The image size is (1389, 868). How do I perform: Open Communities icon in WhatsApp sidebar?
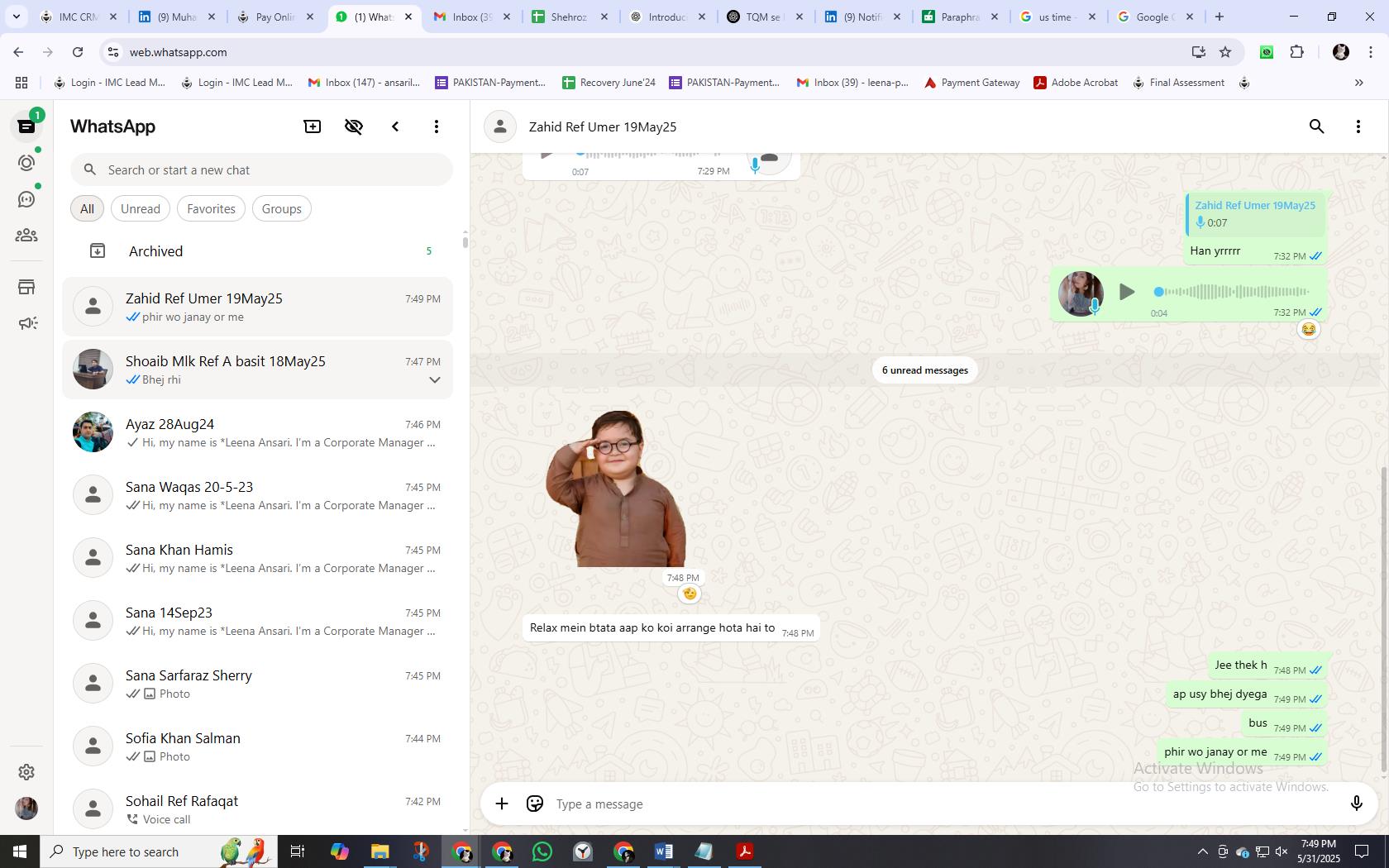tap(26, 236)
